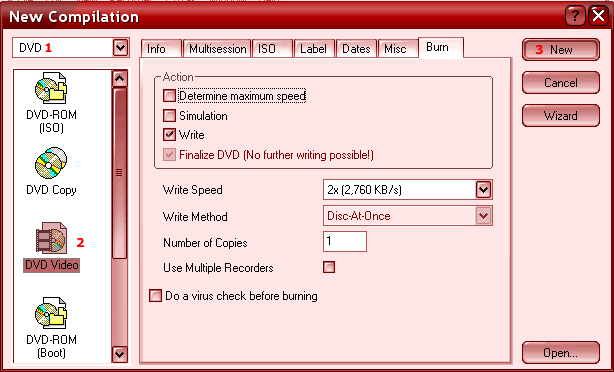Click the New button
Viewport: 614px width, 372px height.
click(x=561, y=50)
